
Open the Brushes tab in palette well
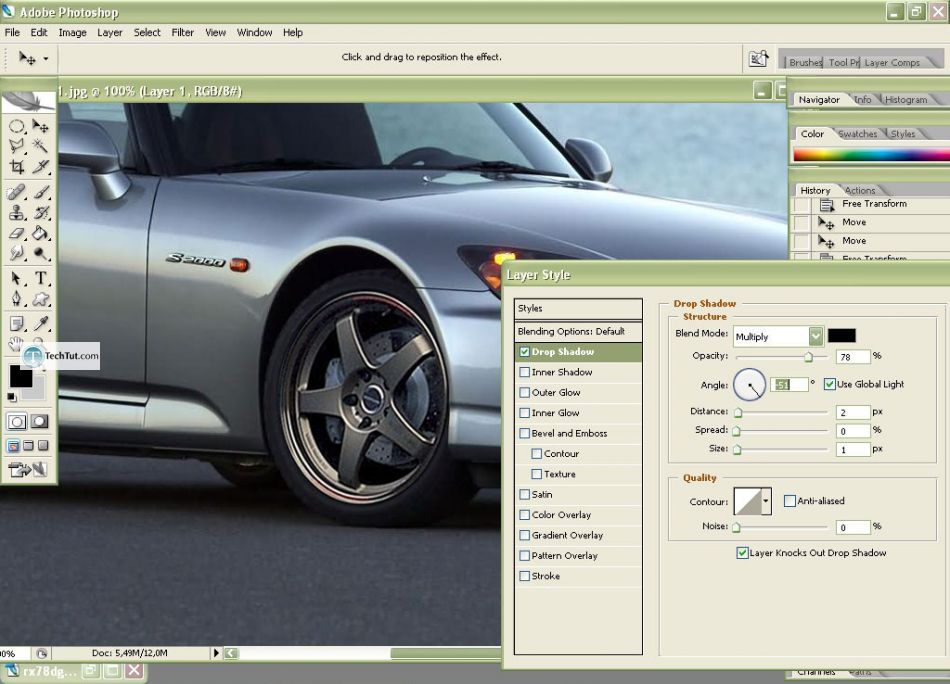805,62
